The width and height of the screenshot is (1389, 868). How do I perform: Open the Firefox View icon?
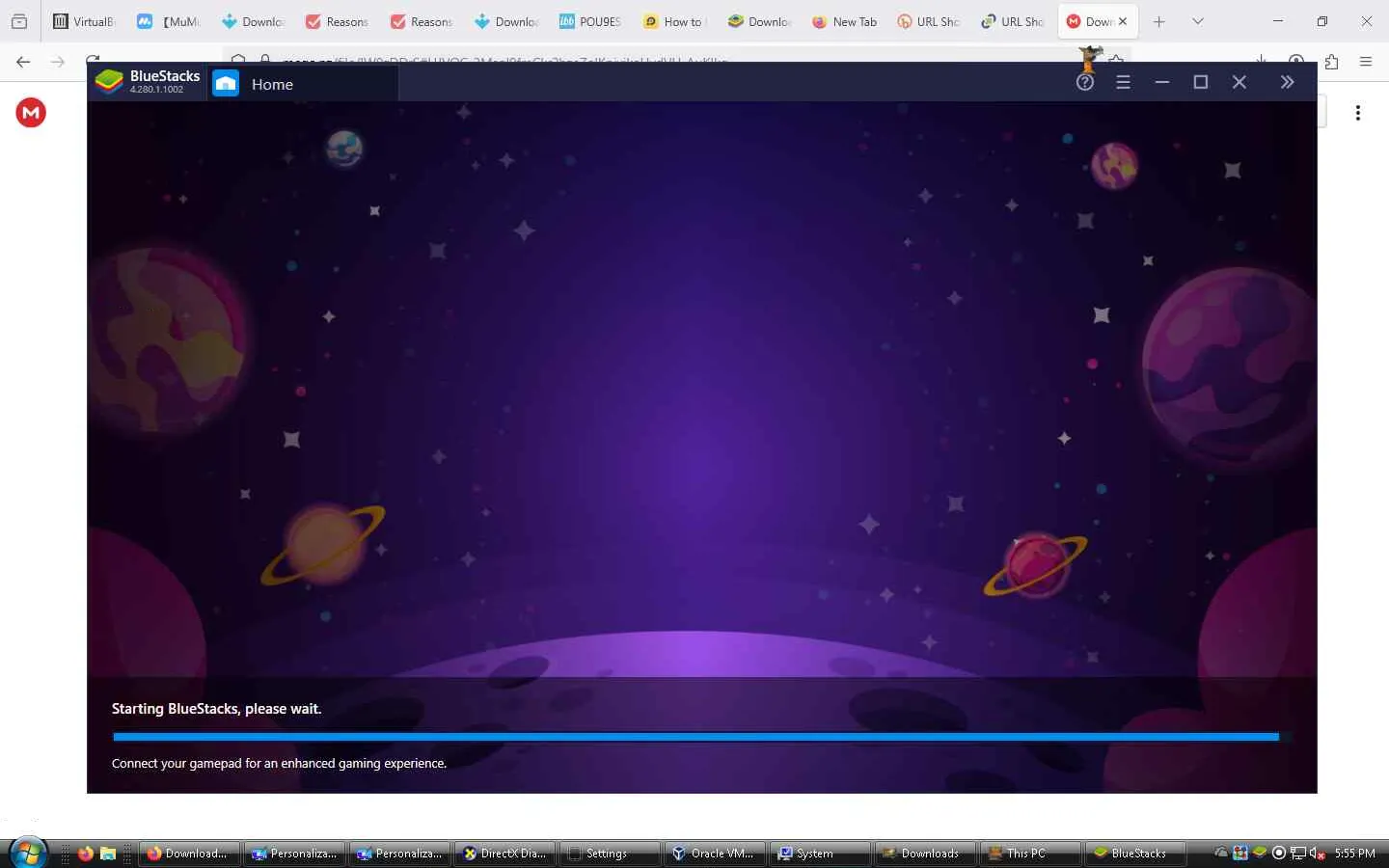click(19, 21)
